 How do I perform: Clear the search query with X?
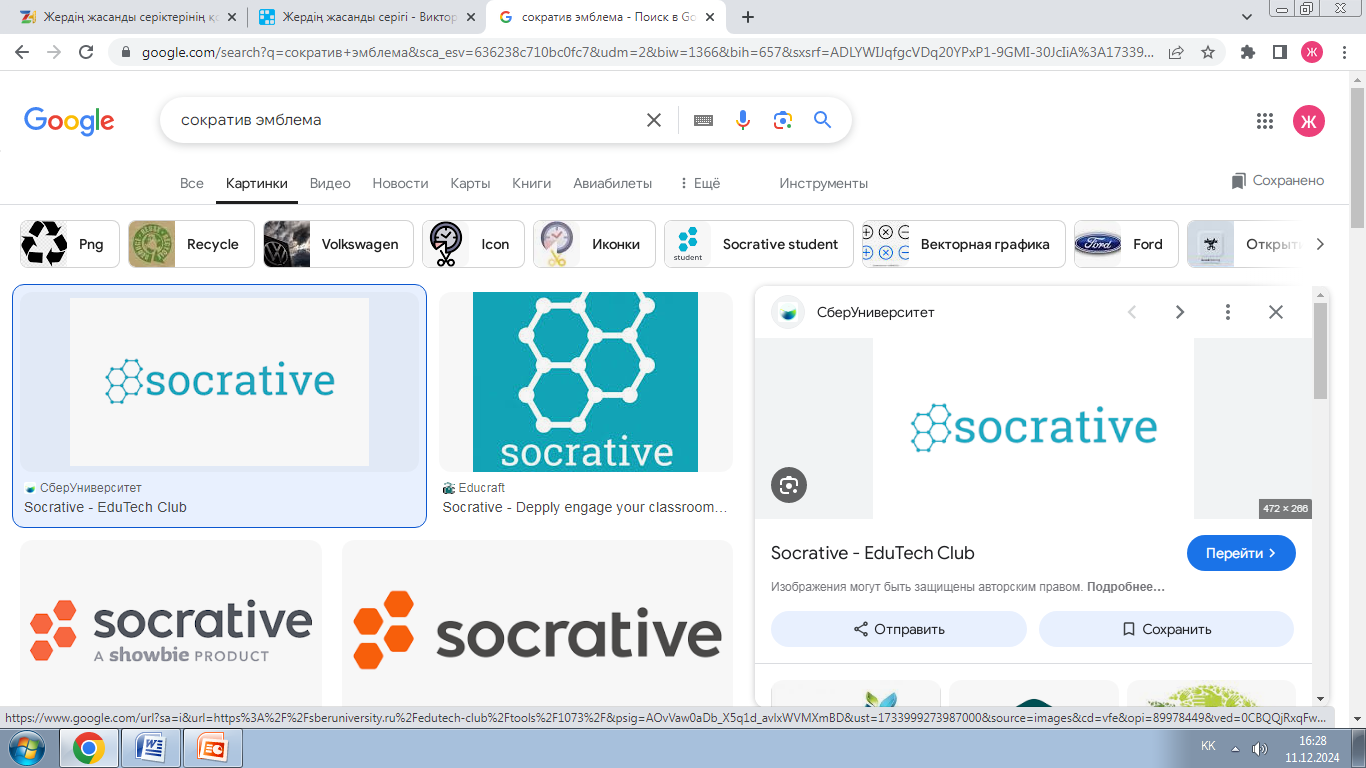tap(654, 120)
